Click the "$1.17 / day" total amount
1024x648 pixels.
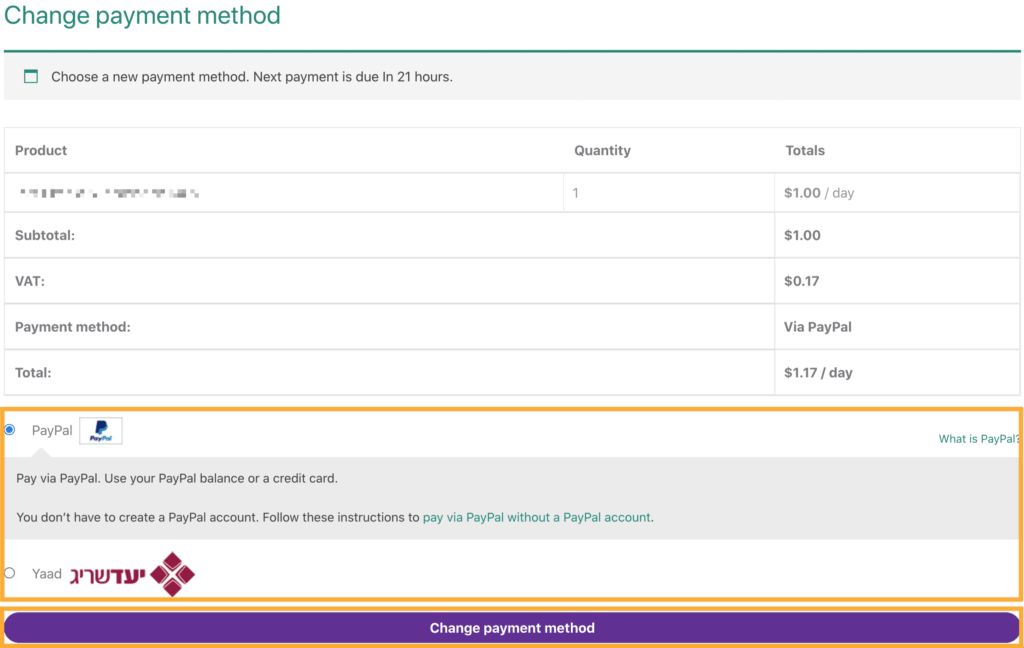click(818, 373)
